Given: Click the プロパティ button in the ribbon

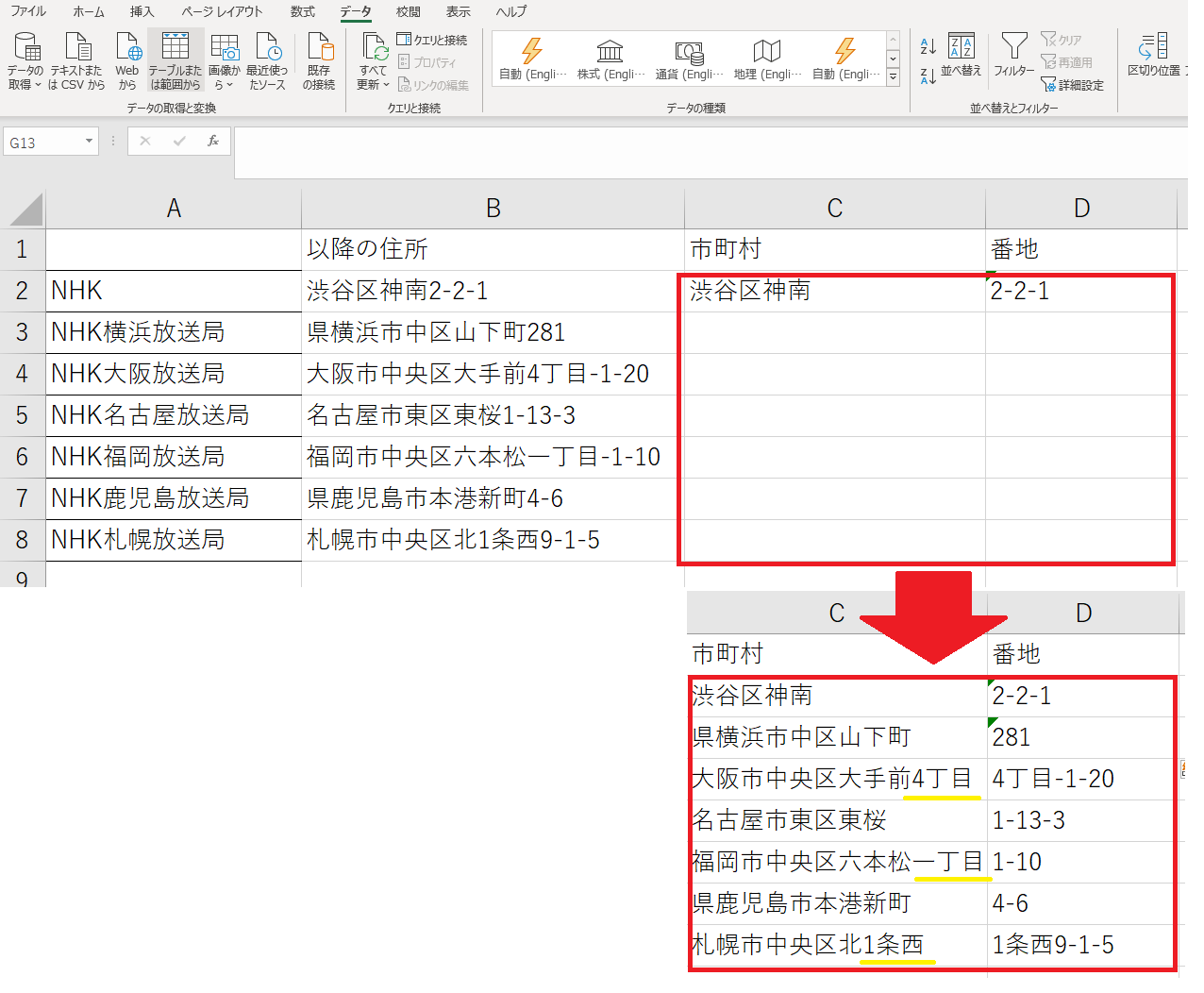Looking at the screenshot, I should [x=427, y=62].
